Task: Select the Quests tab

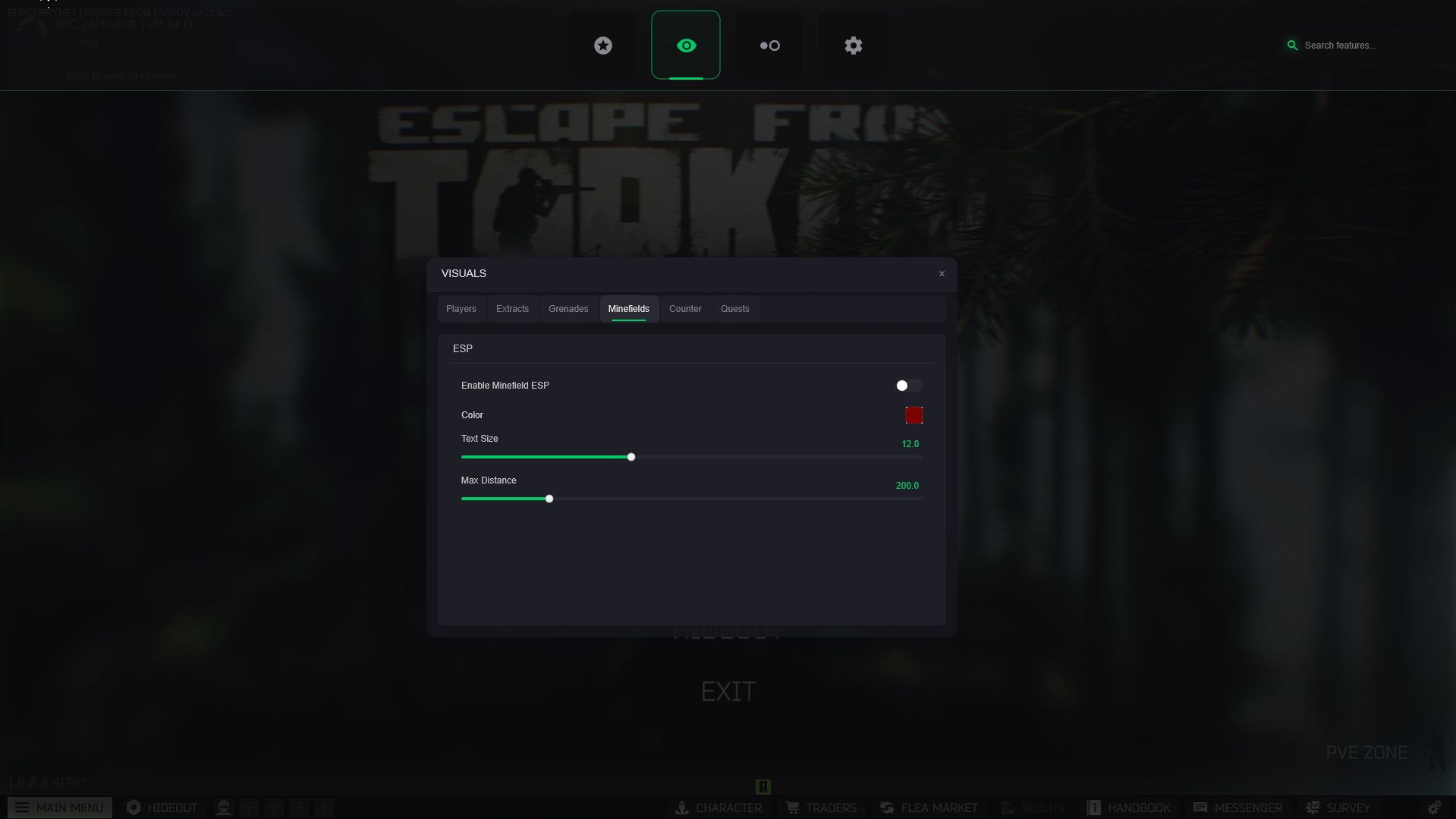Action: coord(734,309)
